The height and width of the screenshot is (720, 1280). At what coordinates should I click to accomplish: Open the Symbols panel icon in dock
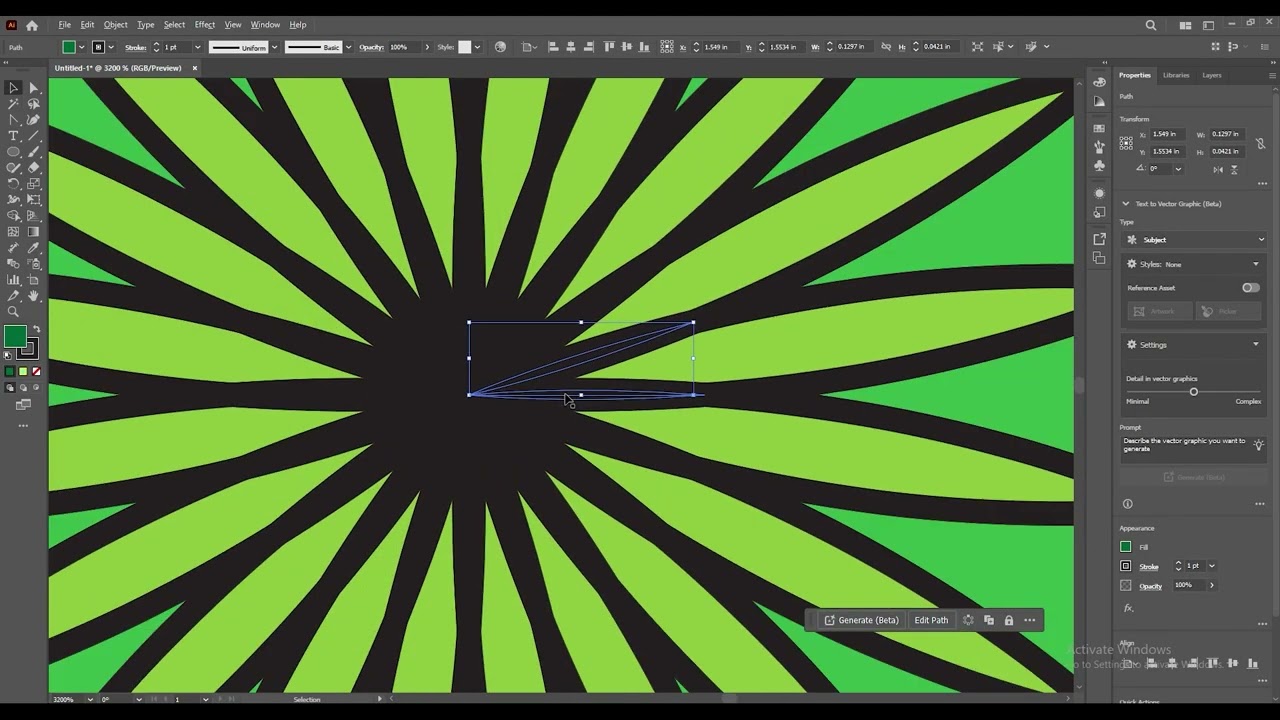(x=1100, y=166)
